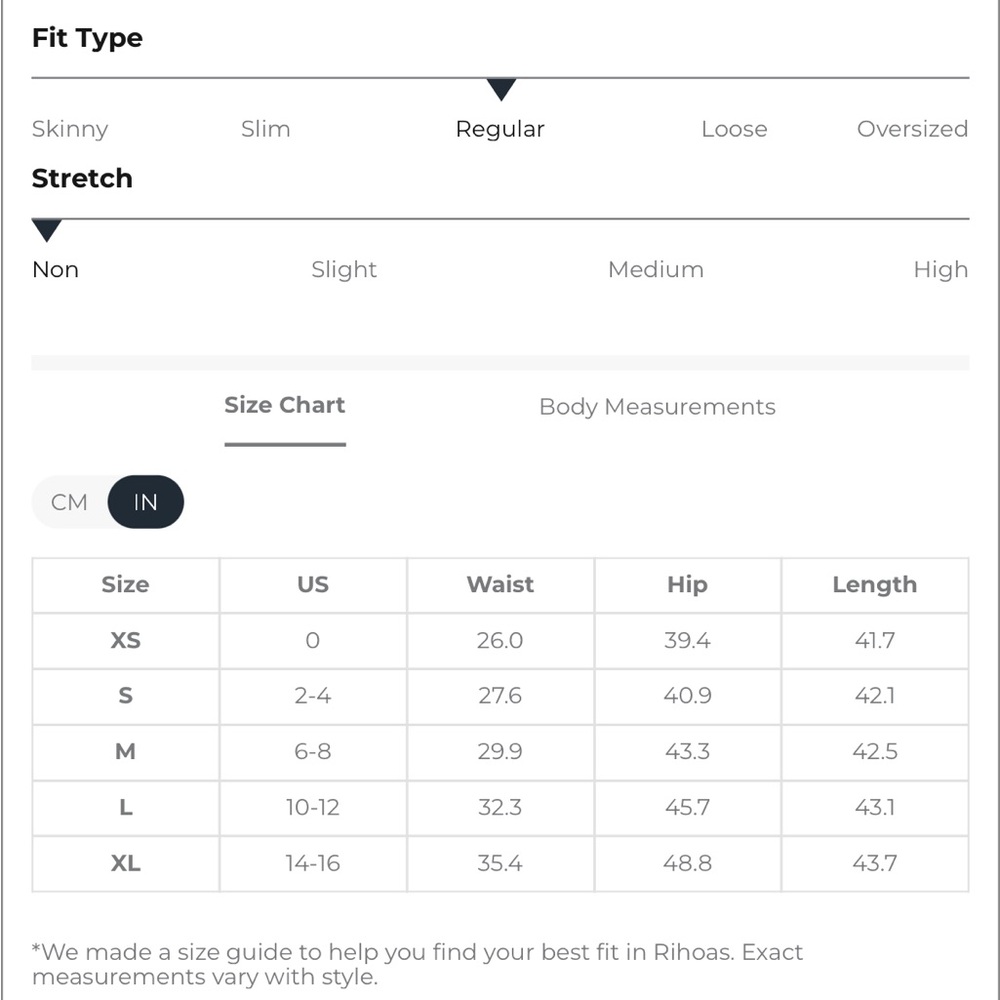Select the Skinny fit label
1000x1000 pixels.
coord(70,129)
